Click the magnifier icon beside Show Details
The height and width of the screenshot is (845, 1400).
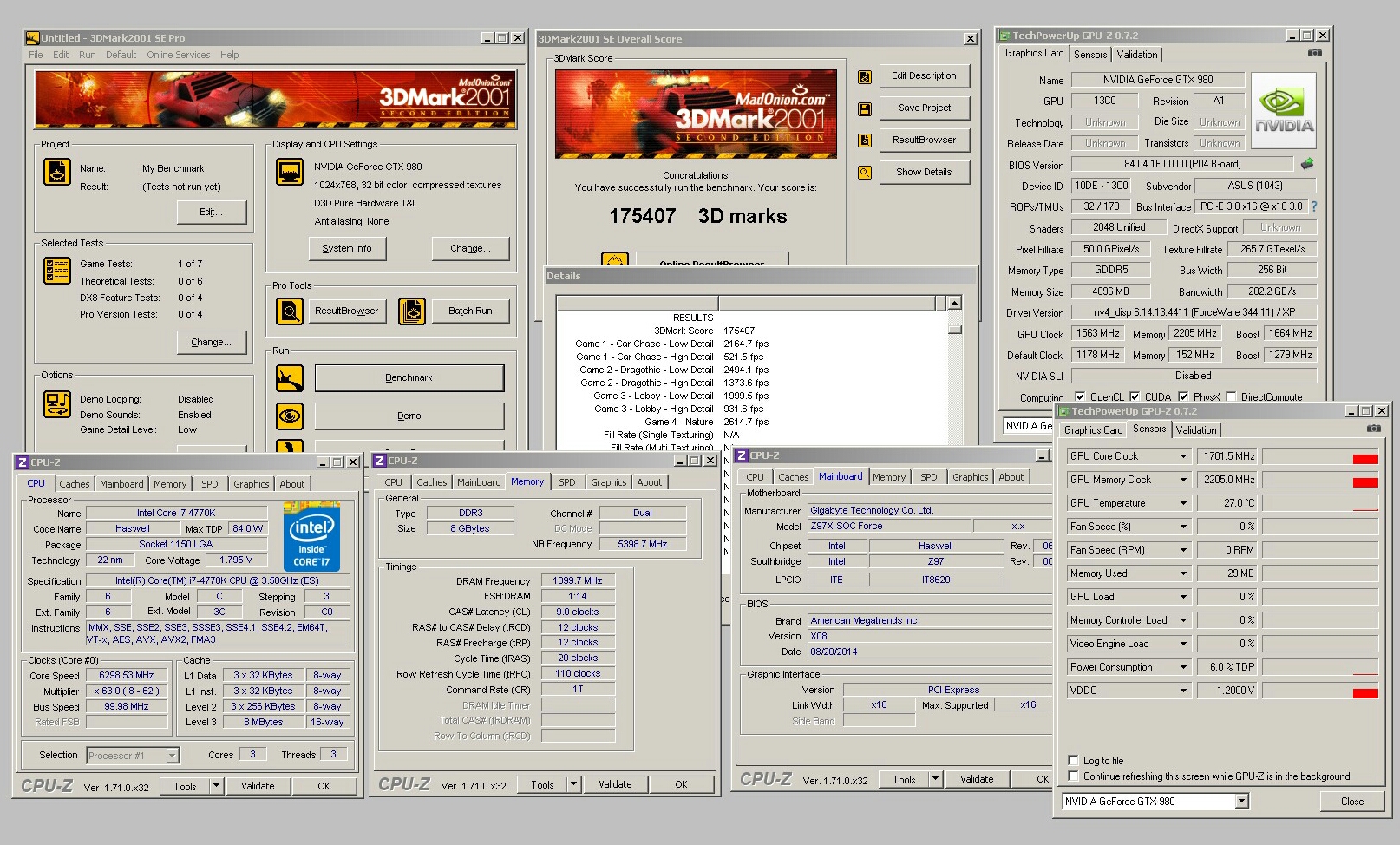click(x=865, y=173)
